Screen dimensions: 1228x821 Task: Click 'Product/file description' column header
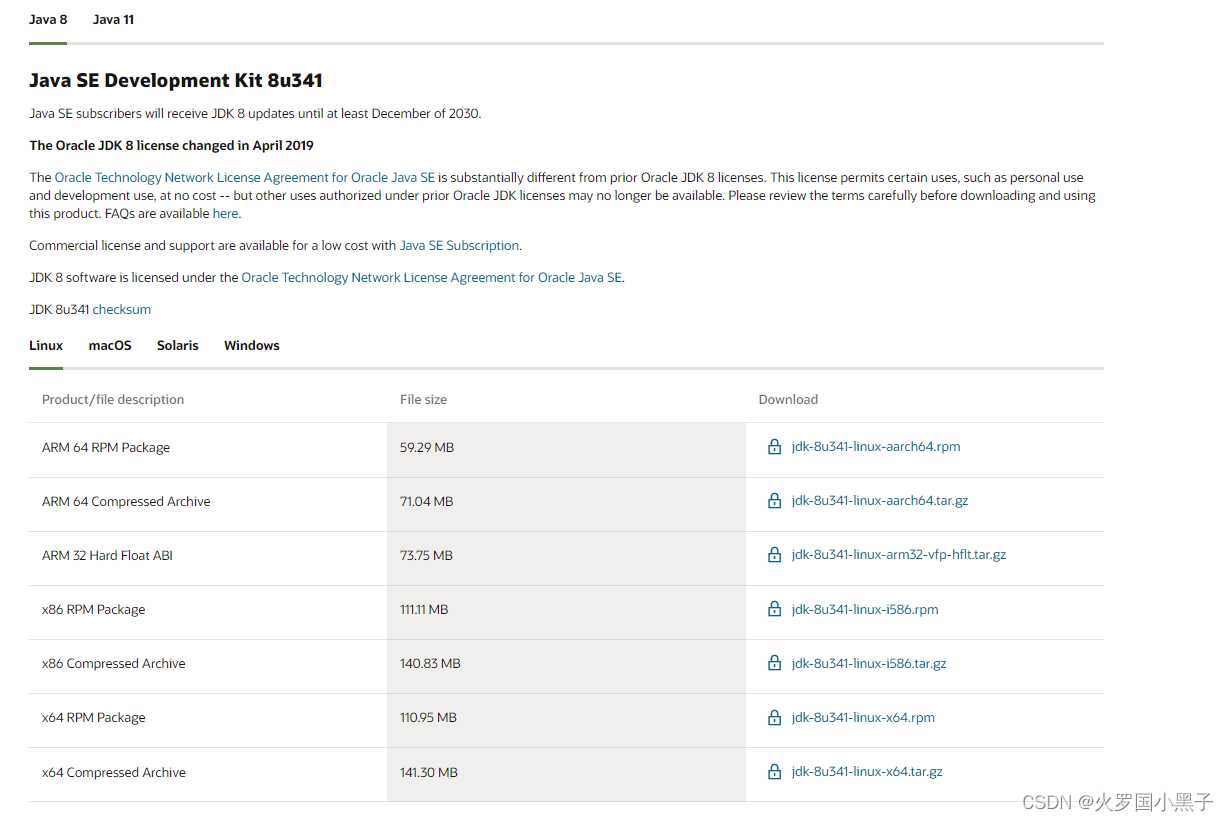pyautogui.click(x=113, y=400)
